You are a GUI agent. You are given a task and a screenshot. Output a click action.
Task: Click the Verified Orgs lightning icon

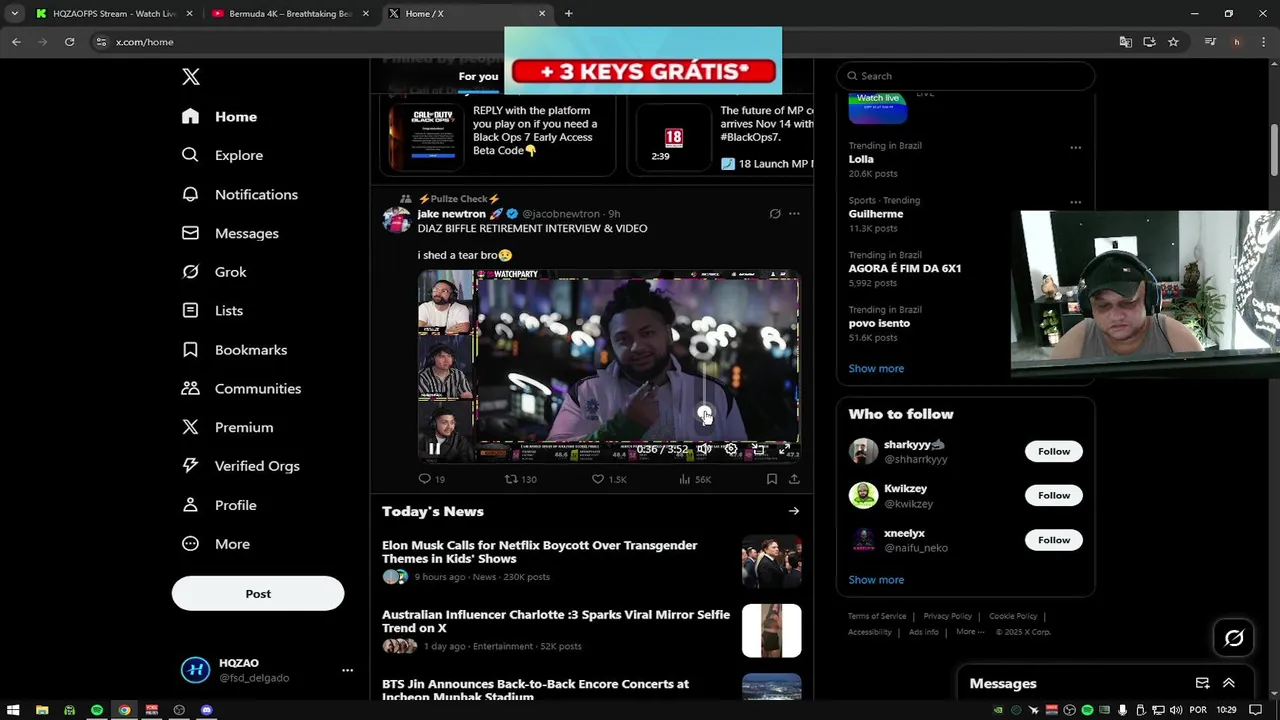[190, 466]
